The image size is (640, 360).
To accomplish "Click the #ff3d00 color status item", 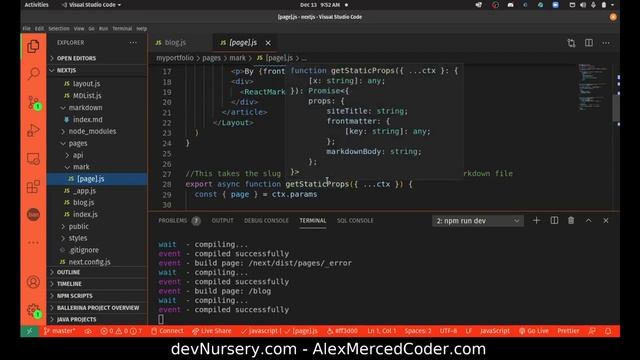I will coord(342,331).
